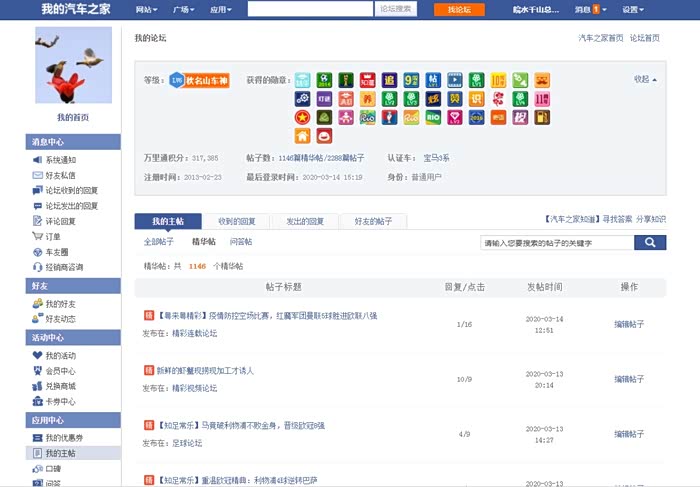This screenshot has height=487, width=700.
Task: Collapse the medals panel with 收起
Action: coord(645,79)
